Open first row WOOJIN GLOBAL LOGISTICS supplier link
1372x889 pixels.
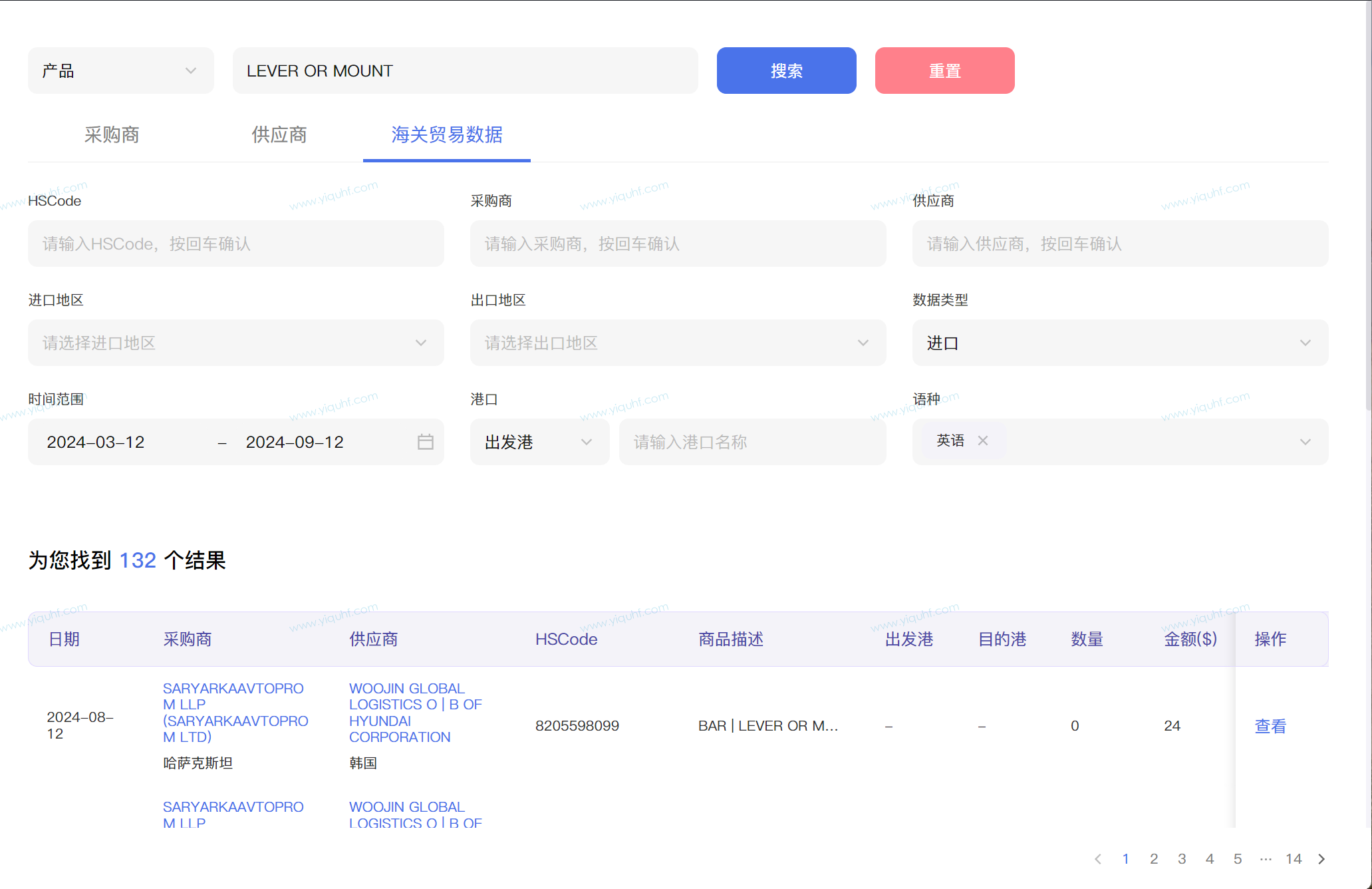click(416, 713)
